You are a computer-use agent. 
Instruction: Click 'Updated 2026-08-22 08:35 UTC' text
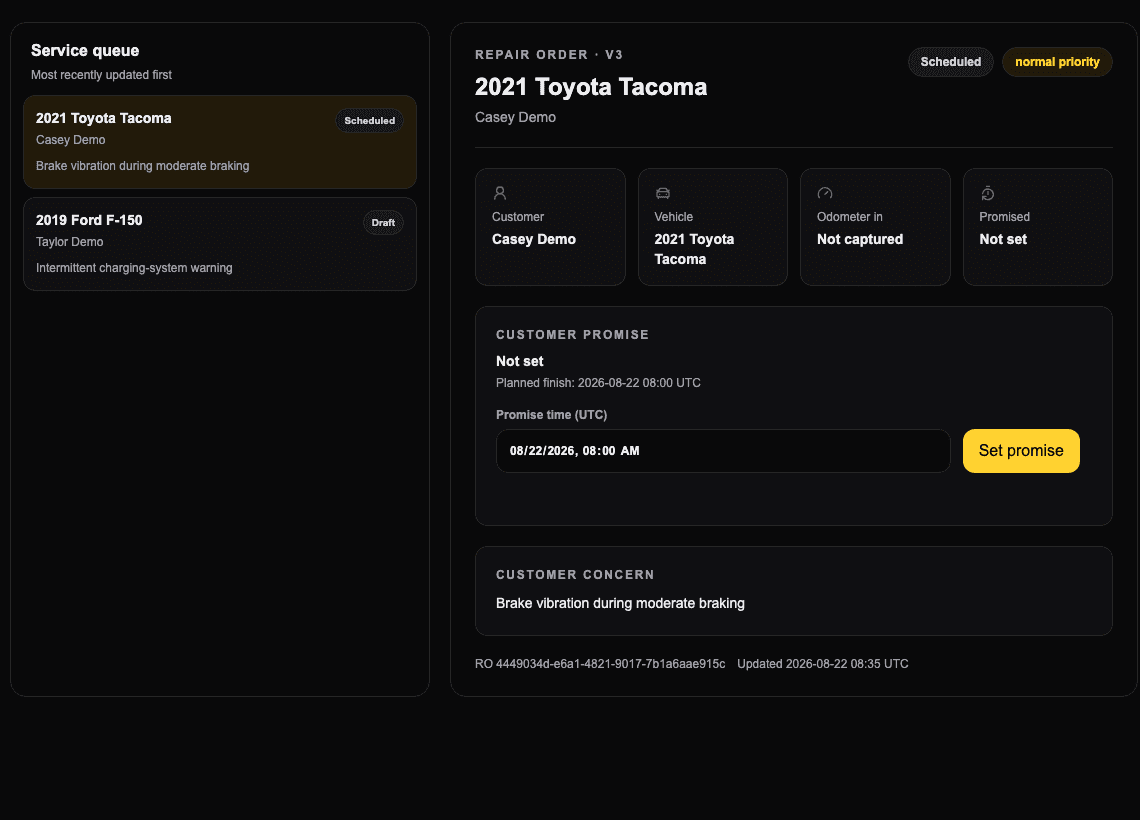823,664
